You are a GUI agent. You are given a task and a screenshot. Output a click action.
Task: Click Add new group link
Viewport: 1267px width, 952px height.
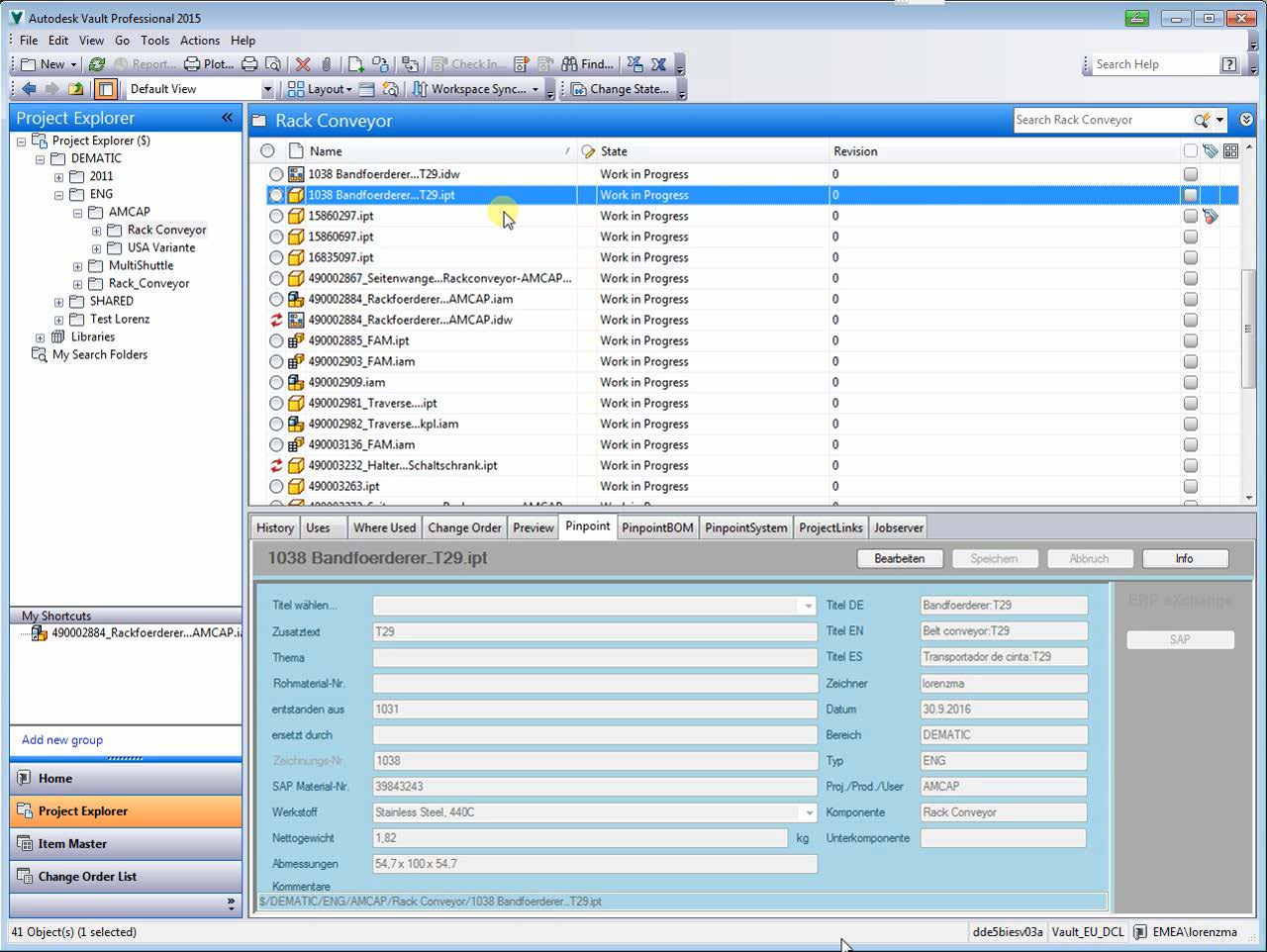point(62,740)
